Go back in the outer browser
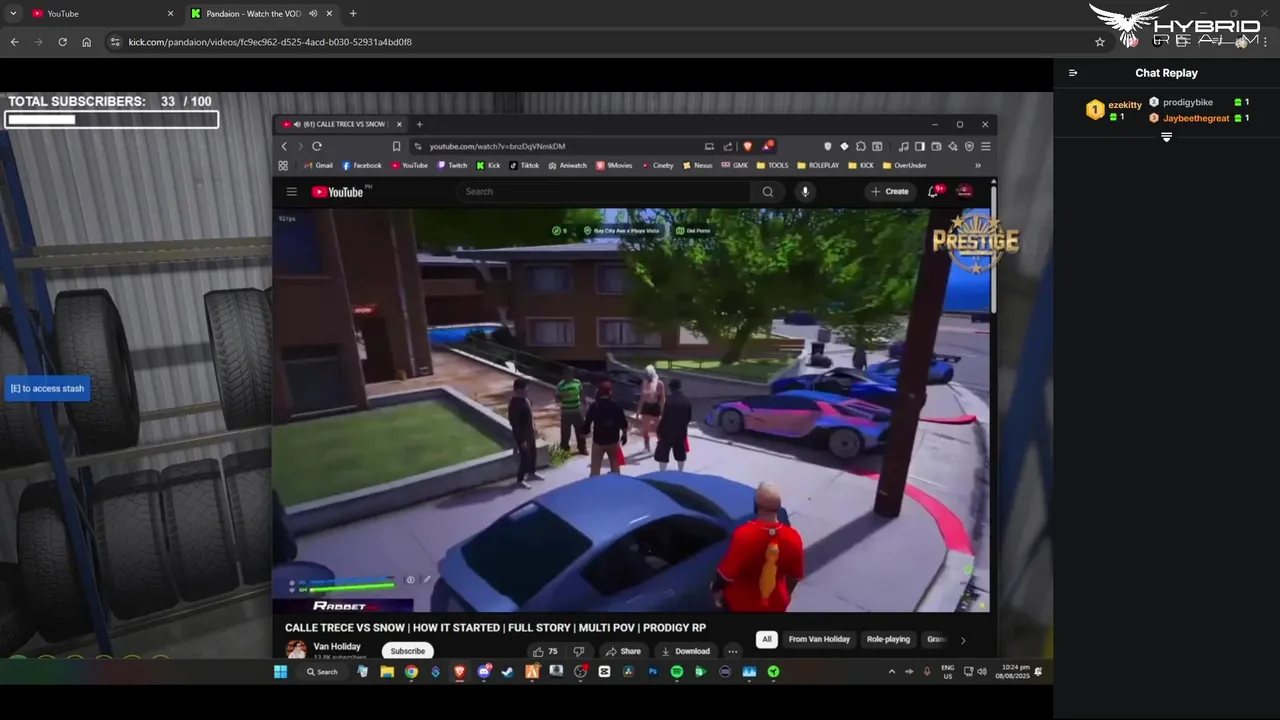The image size is (1280, 720). tap(14, 42)
